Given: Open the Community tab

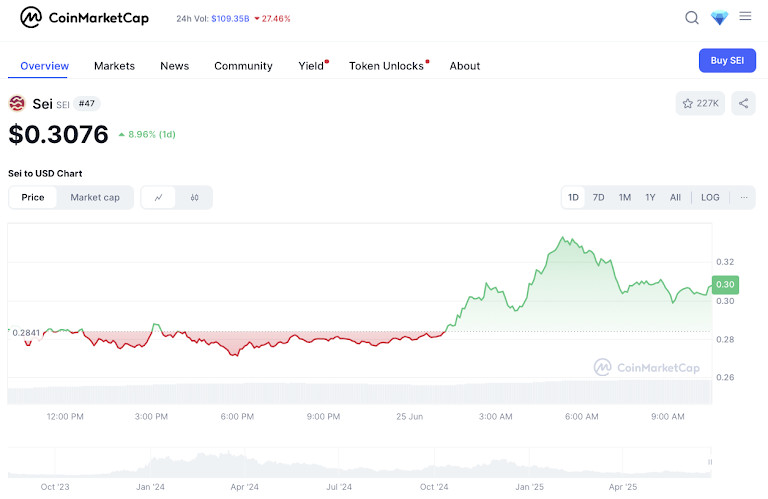Looking at the screenshot, I should click(243, 66).
